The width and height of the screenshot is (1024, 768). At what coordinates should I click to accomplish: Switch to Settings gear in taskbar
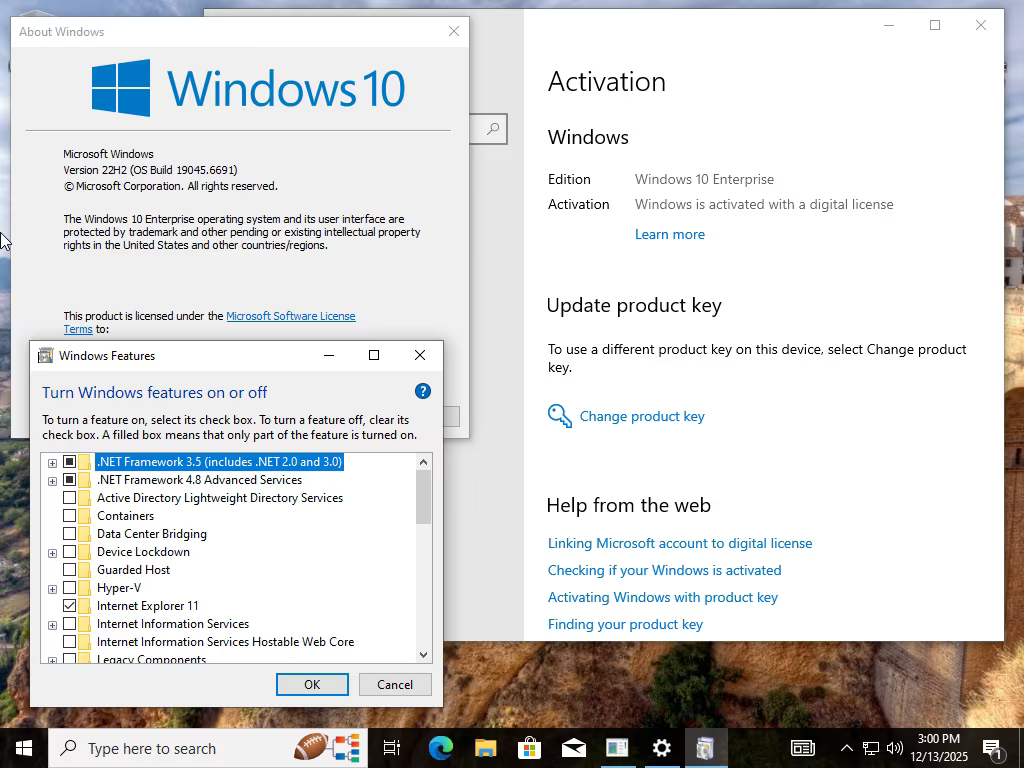click(662, 748)
